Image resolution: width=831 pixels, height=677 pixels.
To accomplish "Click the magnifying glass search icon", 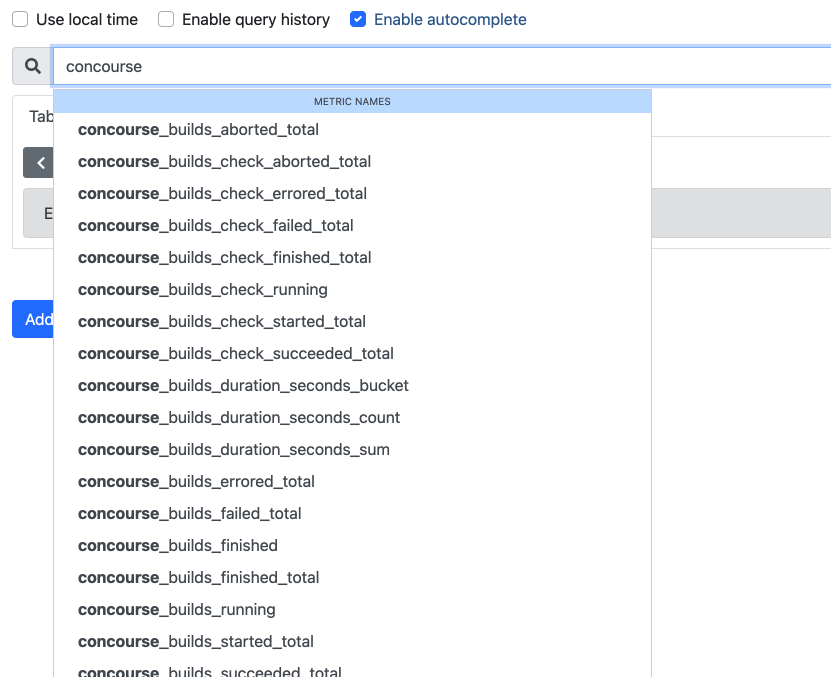I will pos(30,65).
